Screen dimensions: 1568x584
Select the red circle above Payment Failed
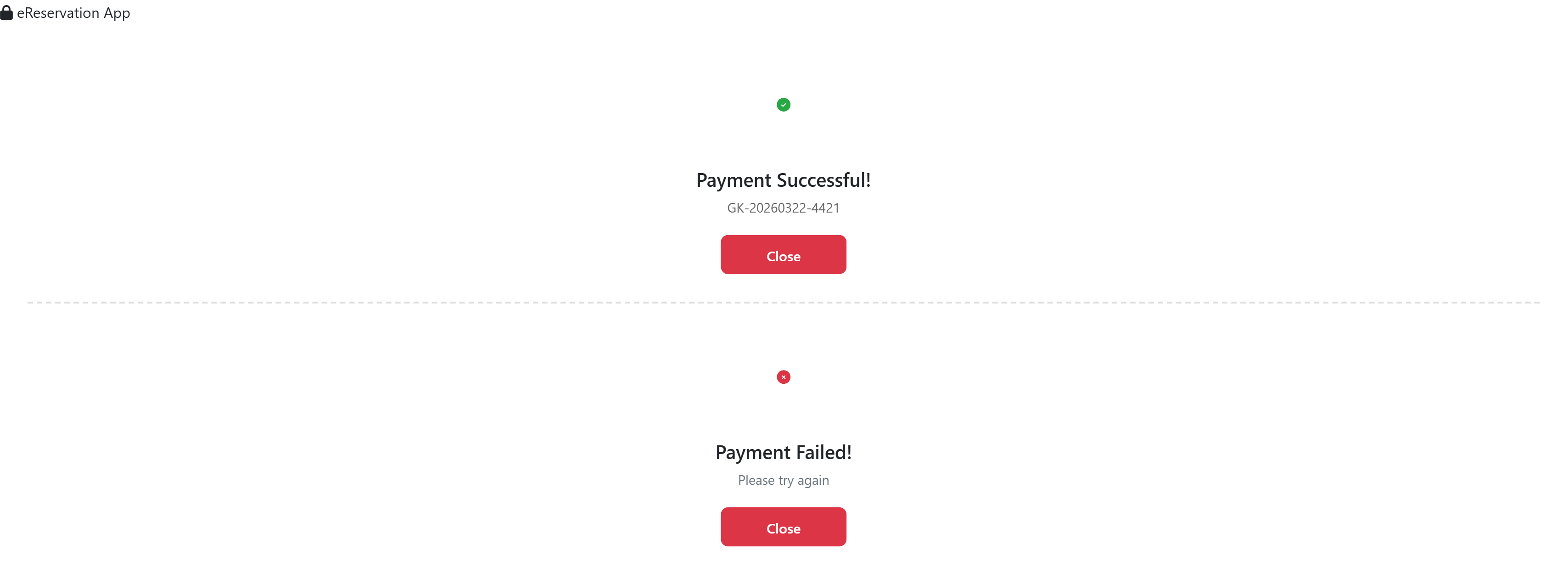tap(784, 377)
